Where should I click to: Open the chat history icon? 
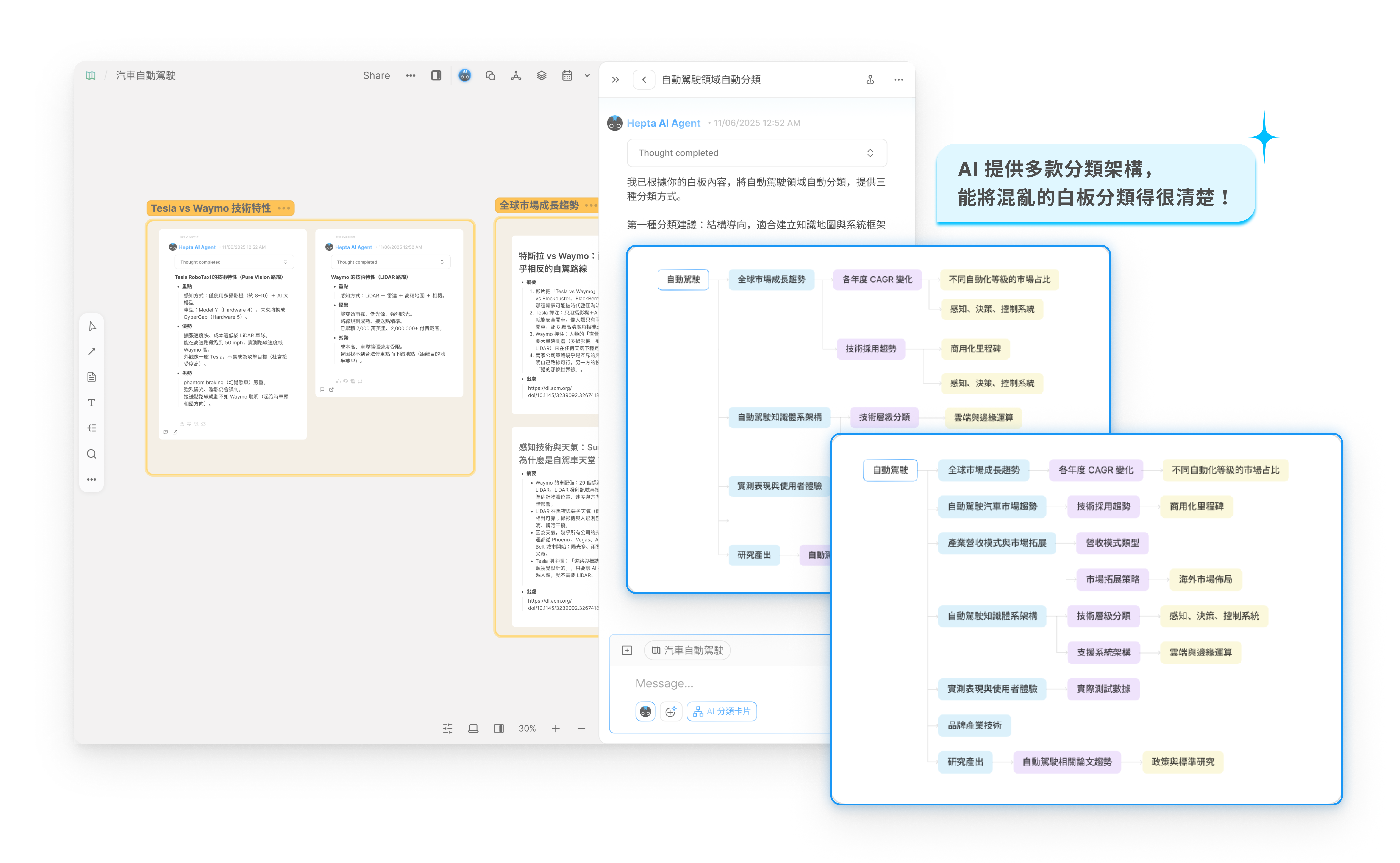[x=490, y=75]
